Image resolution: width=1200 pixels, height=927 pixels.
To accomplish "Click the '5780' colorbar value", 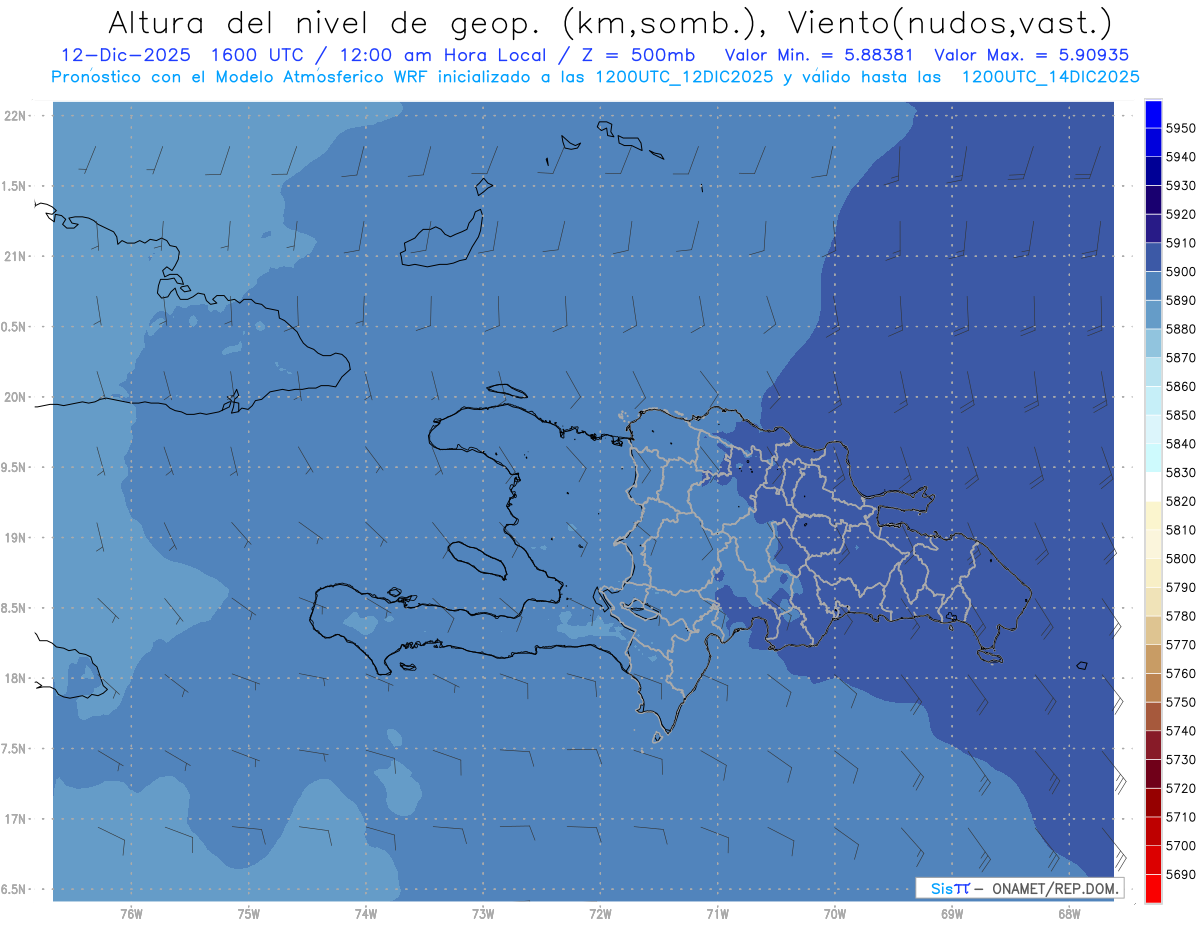I will (1181, 616).
